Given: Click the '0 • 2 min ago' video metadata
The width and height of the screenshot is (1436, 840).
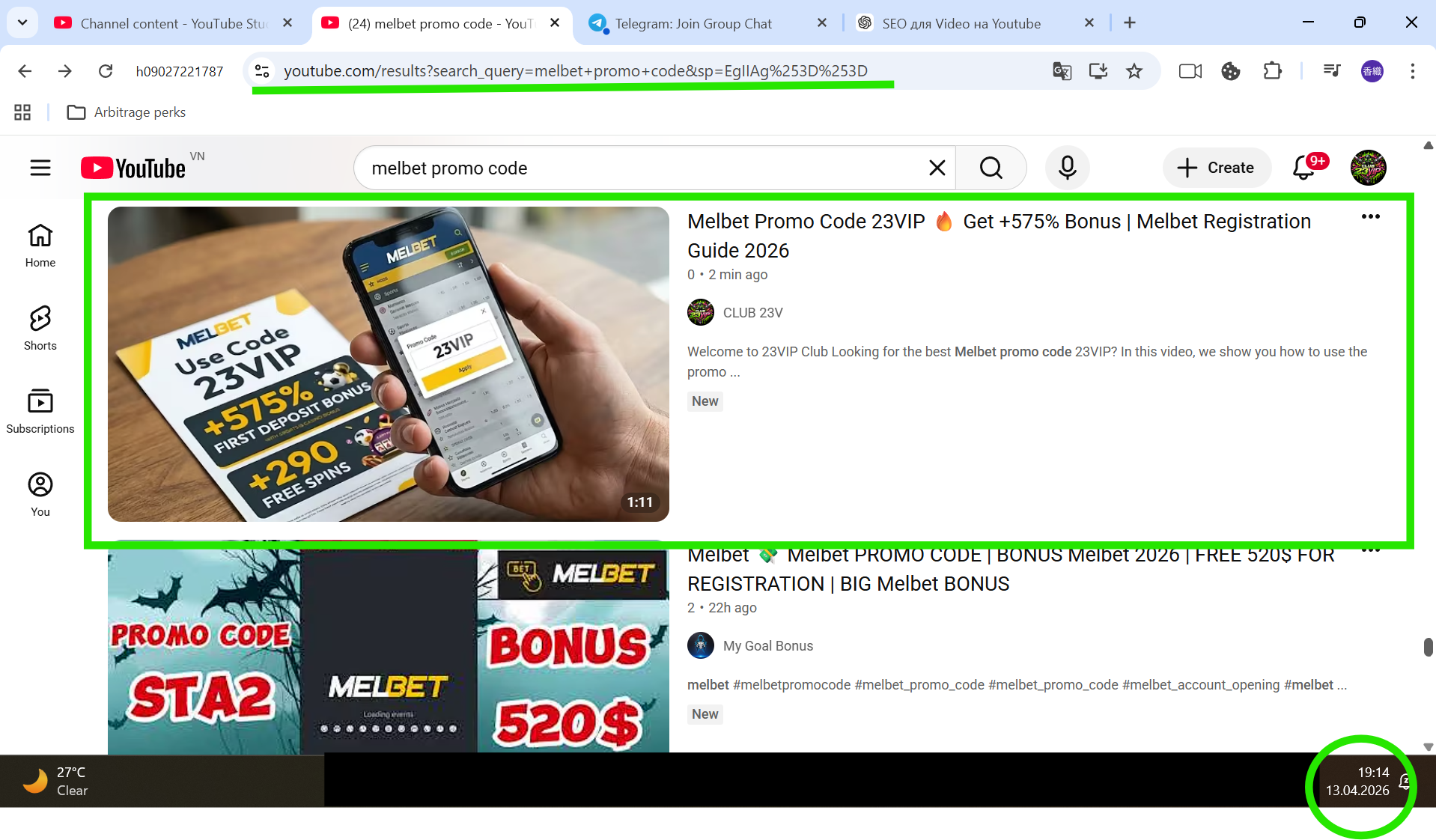Looking at the screenshot, I should [728, 275].
